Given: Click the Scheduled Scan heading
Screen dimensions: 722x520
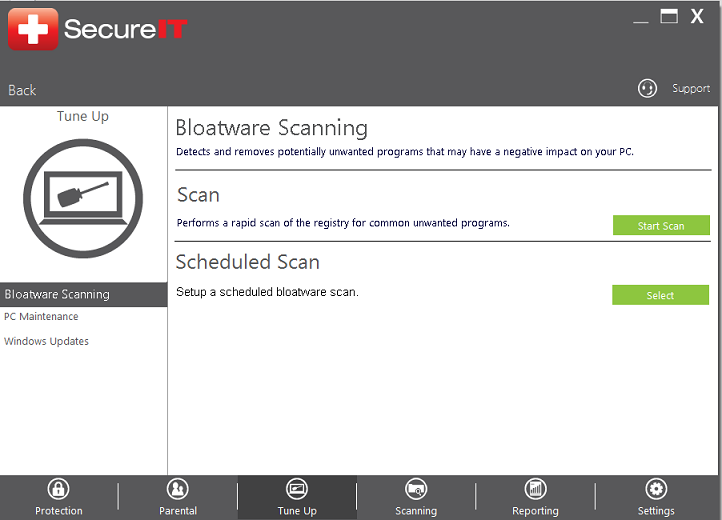Looking at the screenshot, I should point(248,262).
